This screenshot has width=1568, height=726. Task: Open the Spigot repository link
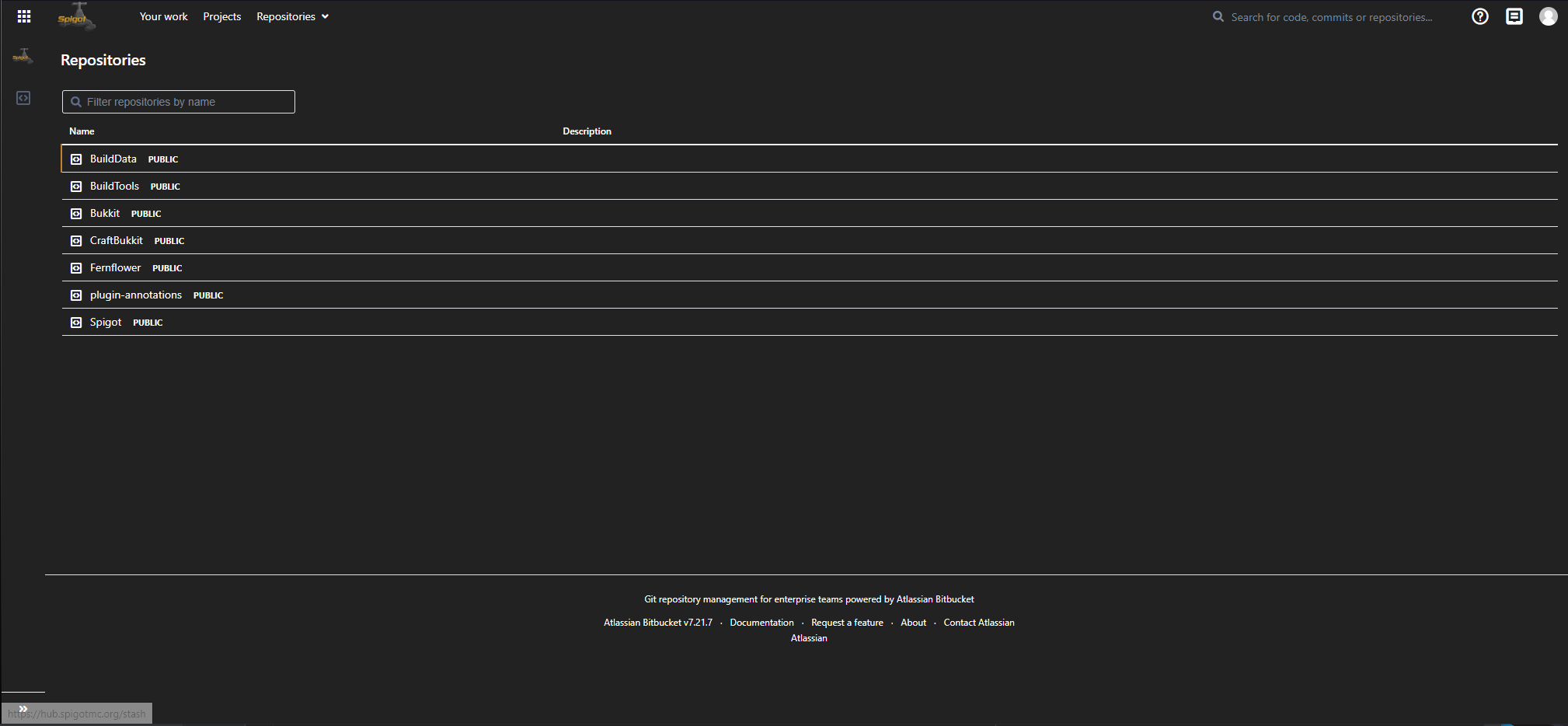[x=106, y=322]
